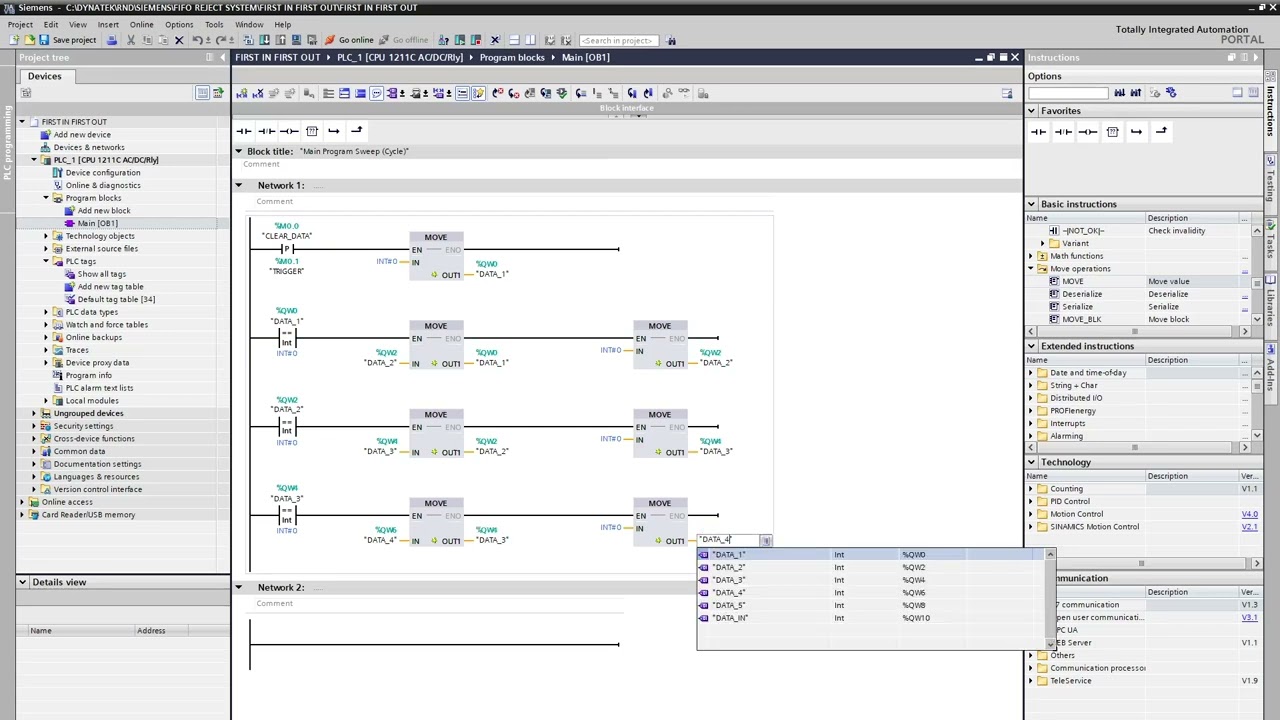
Task: Open Device configuration in tree
Action: click(103, 172)
